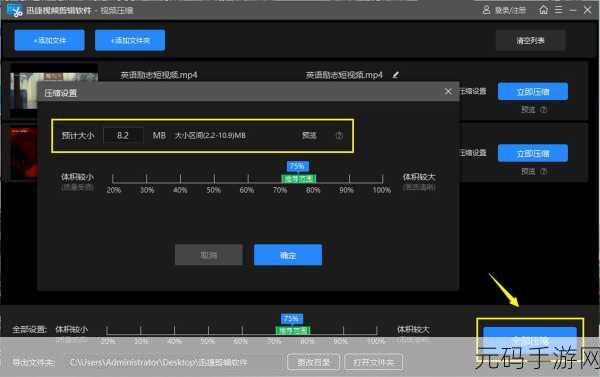The width and height of the screenshot is (600, 377).
Task: Click the 80% label on dialog slider
Action: click(313, 190)
